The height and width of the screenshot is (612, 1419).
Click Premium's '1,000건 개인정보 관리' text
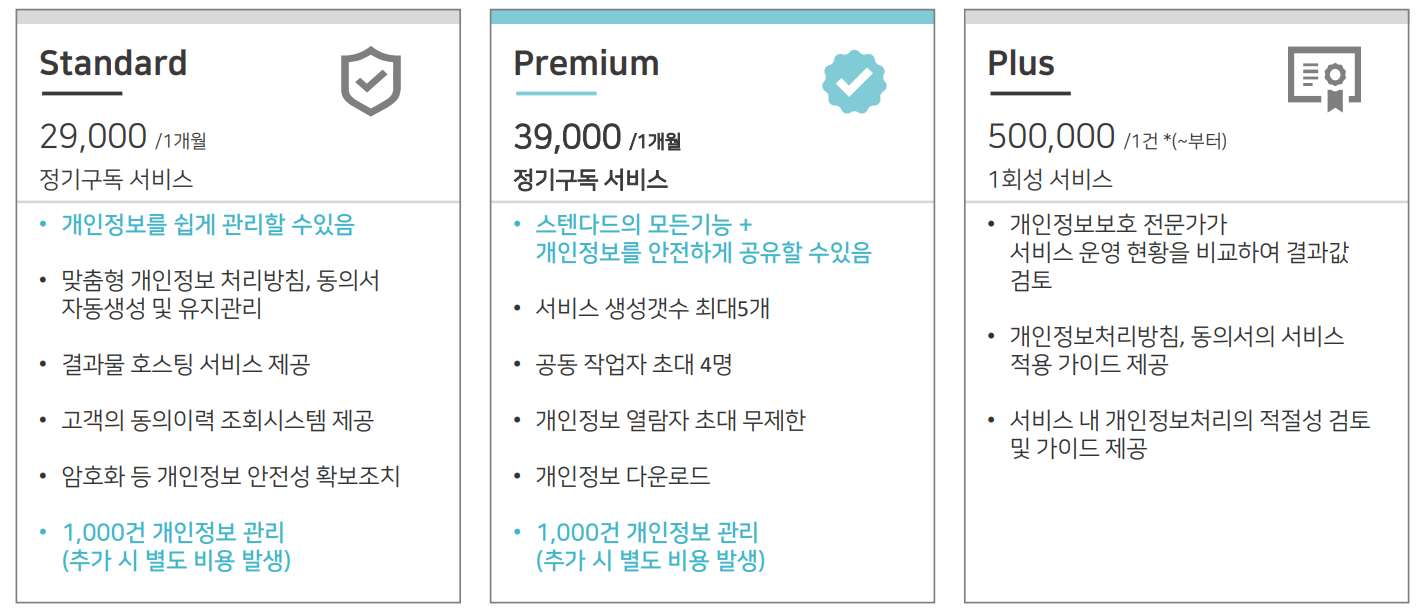[x=647, y=532]
